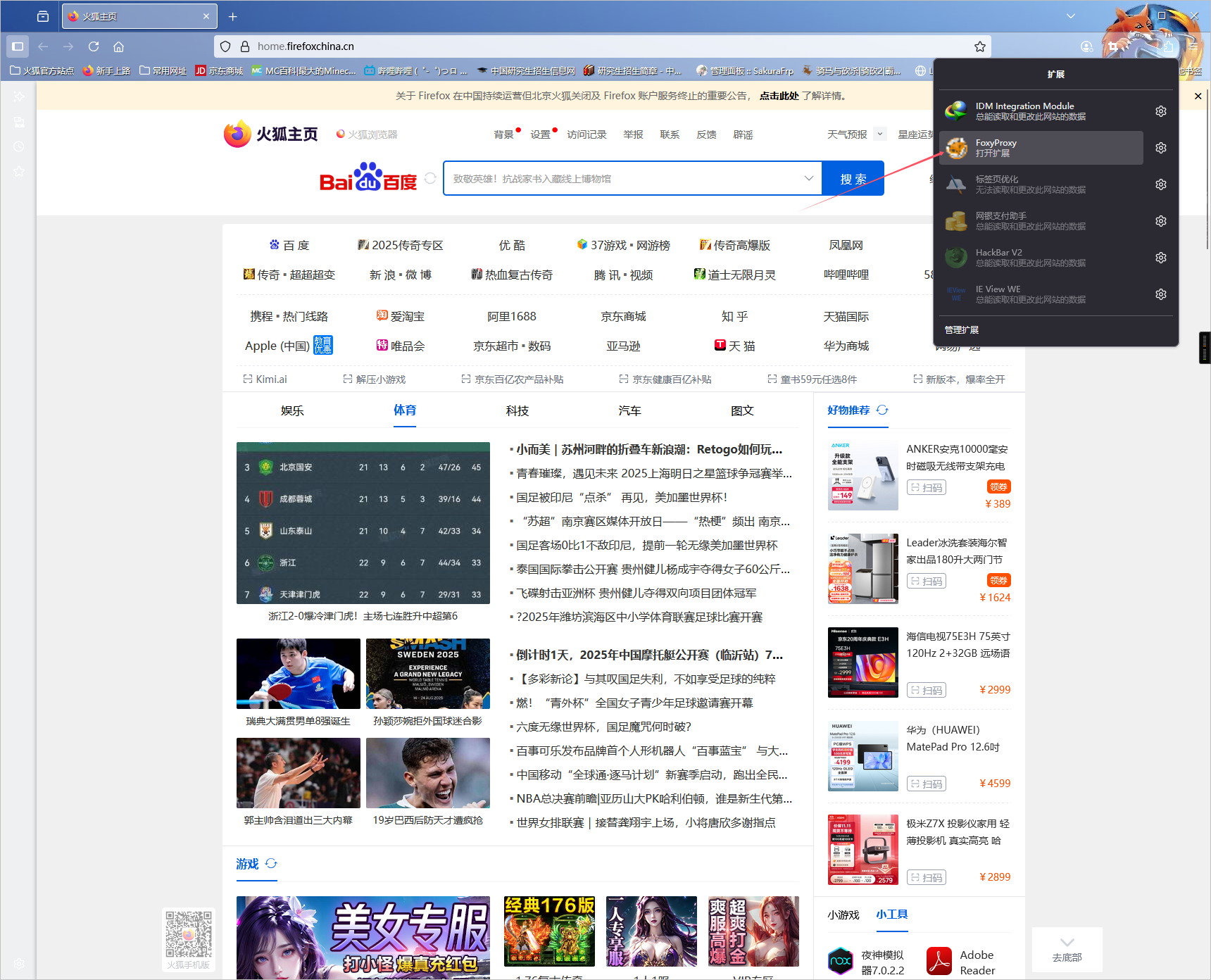Screen dimensions: 1211x980
Task: Click the Home toolbar icon
Action: click(118, 46)
